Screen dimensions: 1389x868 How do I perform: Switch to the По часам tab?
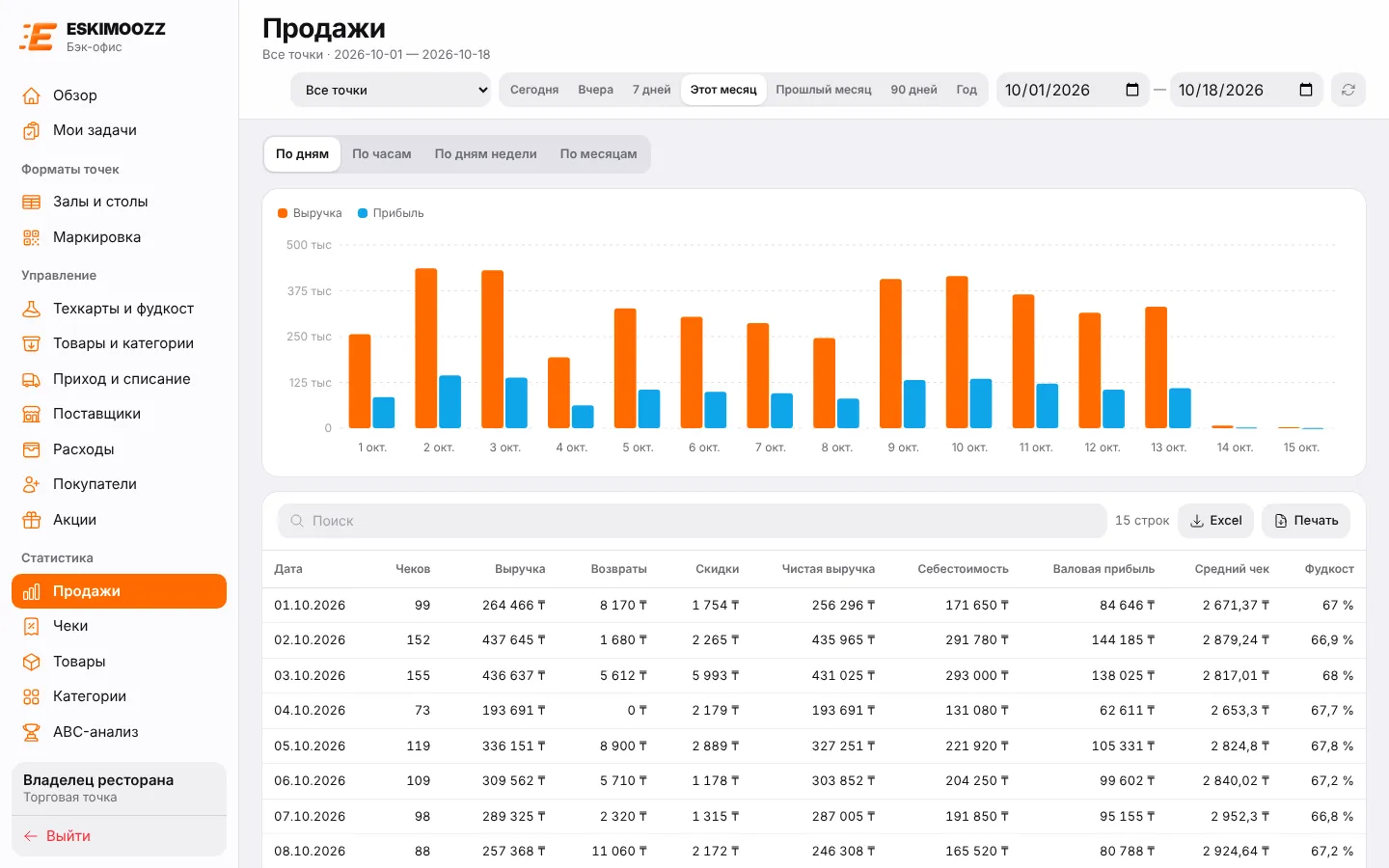(x=382, y=154)
